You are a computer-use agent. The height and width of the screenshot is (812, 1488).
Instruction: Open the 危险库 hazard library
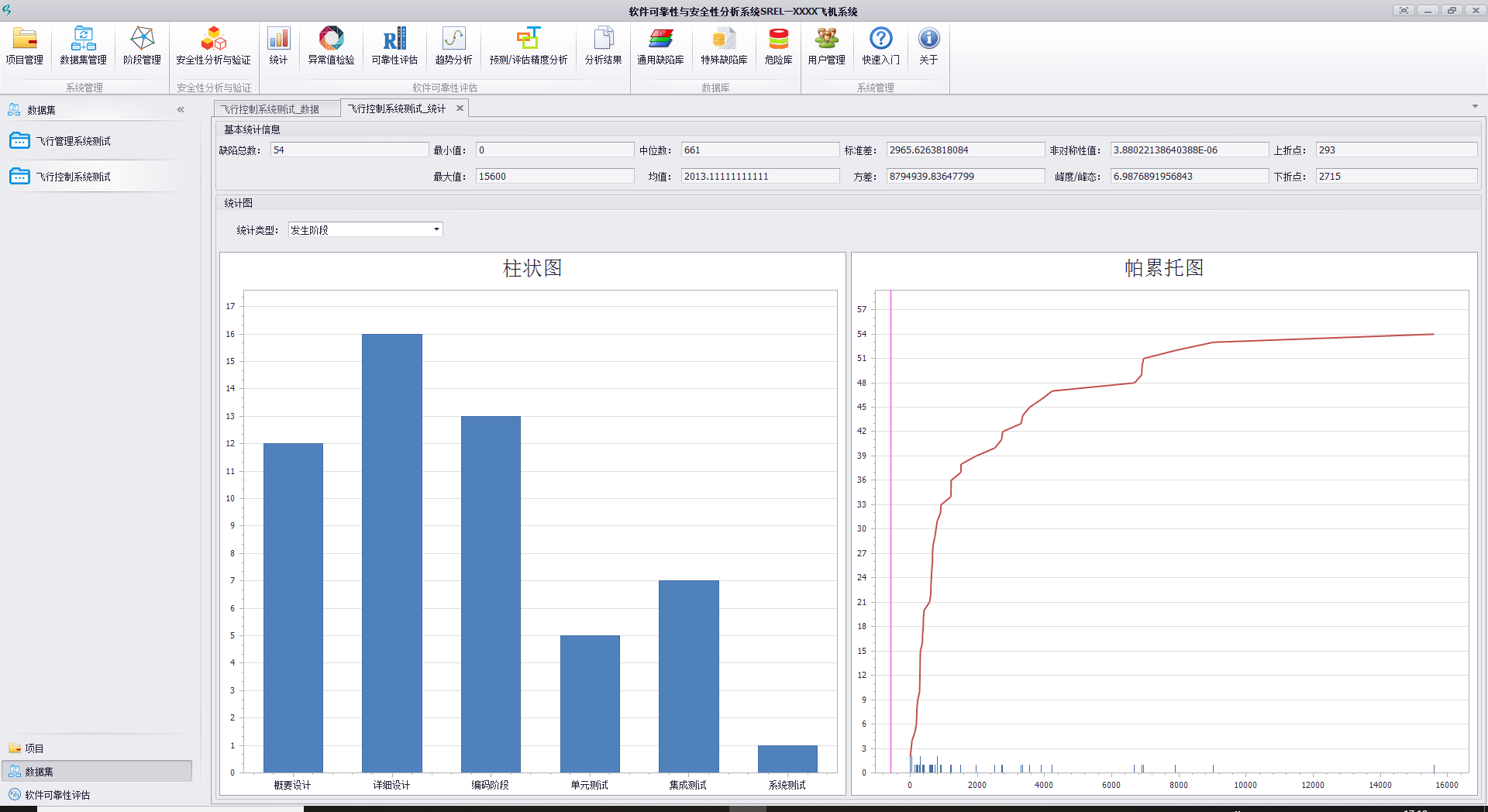pos(778,46)
